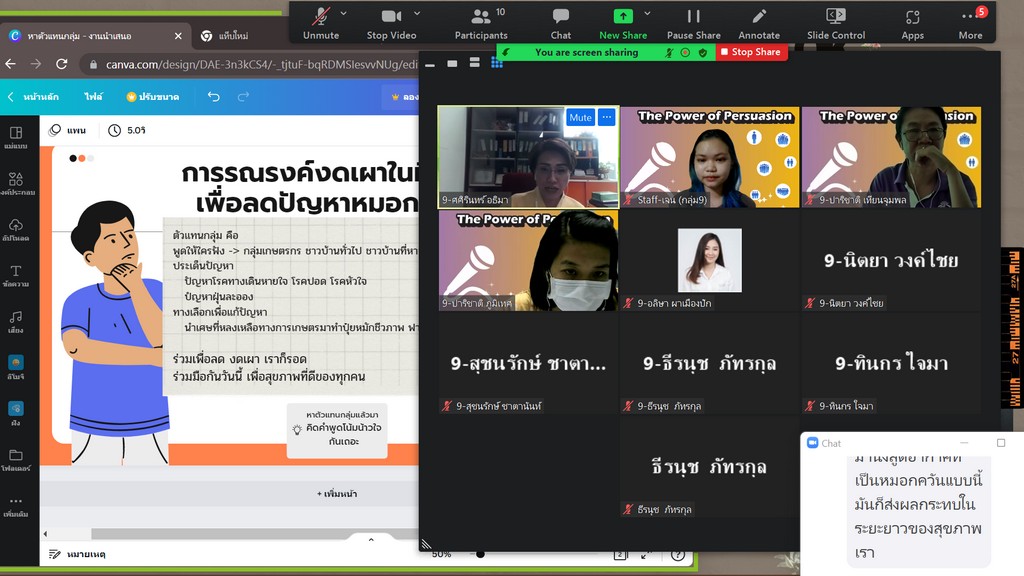The width and height of the screenshot is (1024, 576).
Task: Expand the page thumbnails chevron
Action: tap(371, 539)
